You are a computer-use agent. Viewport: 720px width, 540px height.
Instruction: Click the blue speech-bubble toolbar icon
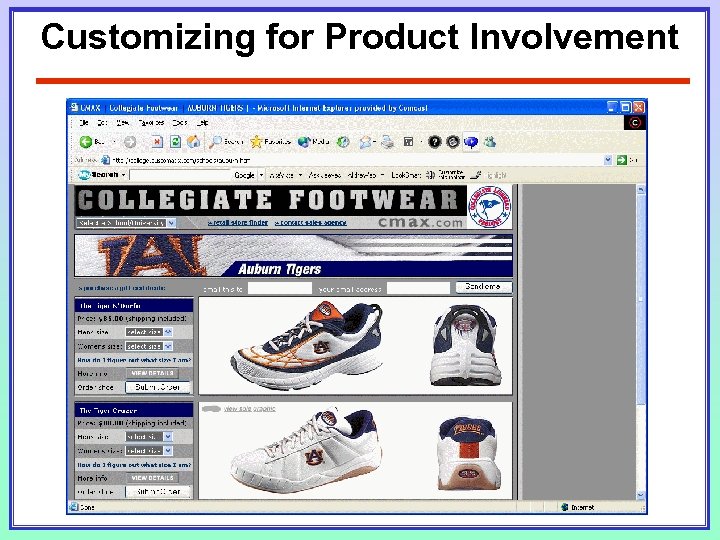pos(471,142)
